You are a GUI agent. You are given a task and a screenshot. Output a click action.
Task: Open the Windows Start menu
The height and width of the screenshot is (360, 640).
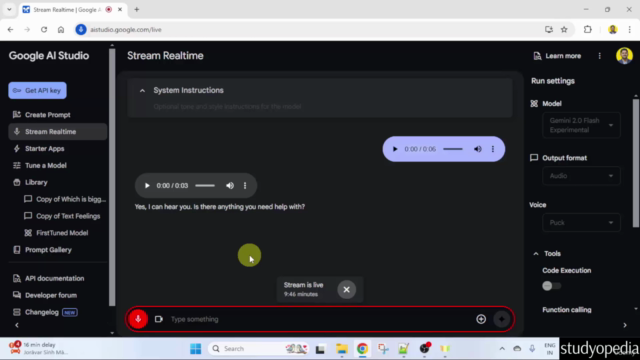(196, 349)
